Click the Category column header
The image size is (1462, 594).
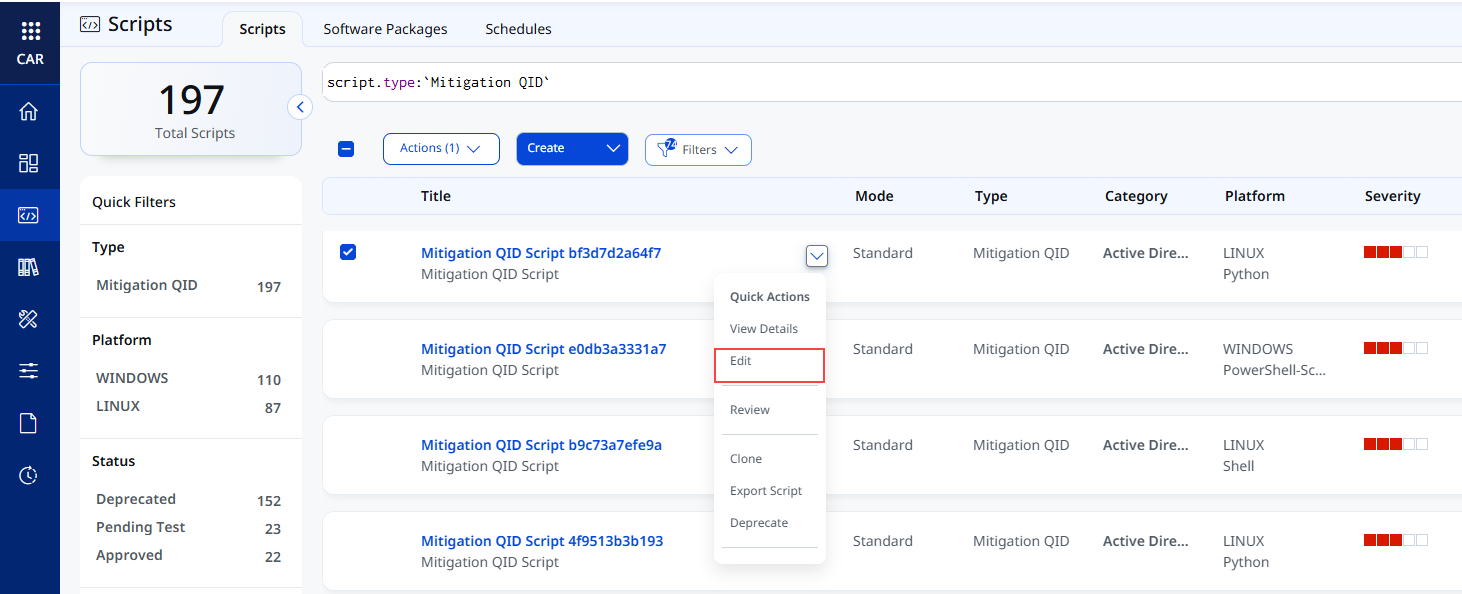click(x=1136, y=196)
